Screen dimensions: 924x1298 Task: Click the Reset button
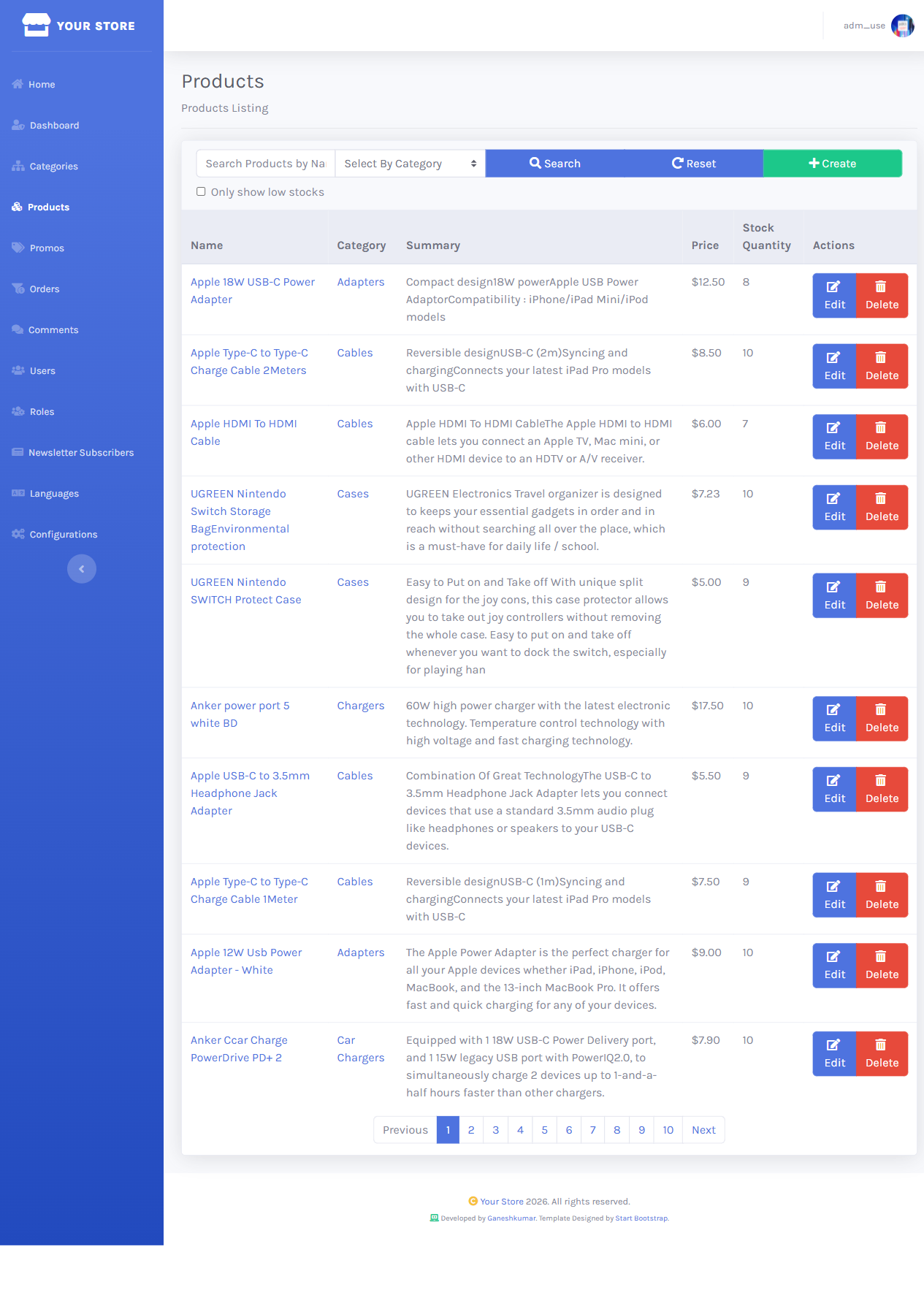694,164
